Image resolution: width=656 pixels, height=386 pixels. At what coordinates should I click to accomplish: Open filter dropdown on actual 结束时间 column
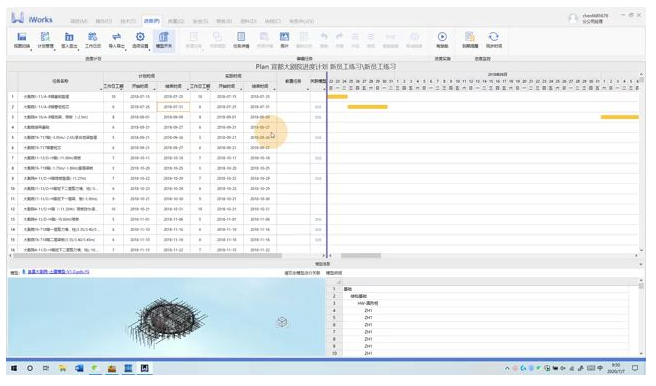274,89
